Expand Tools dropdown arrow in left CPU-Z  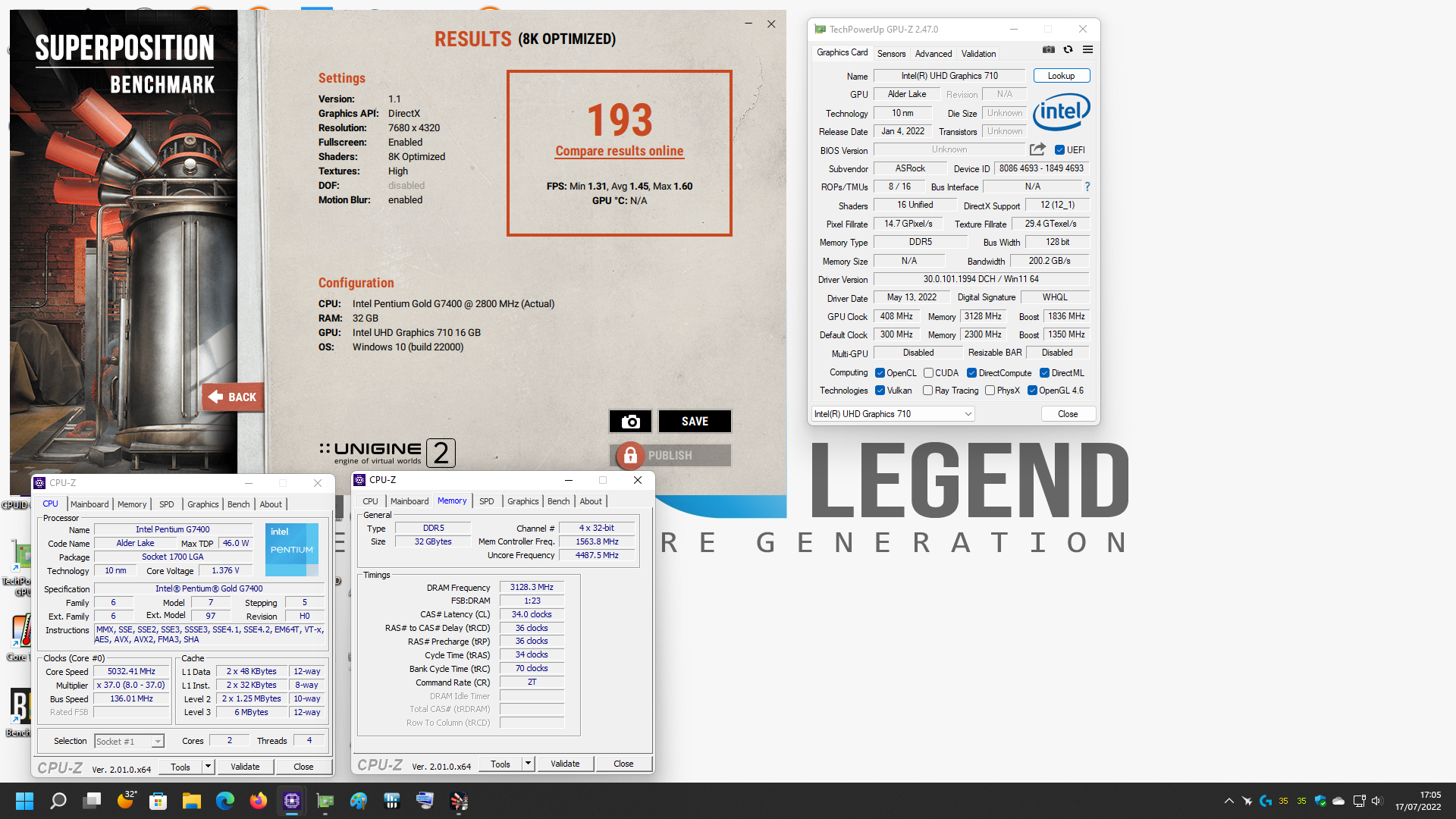click(208, 767)
